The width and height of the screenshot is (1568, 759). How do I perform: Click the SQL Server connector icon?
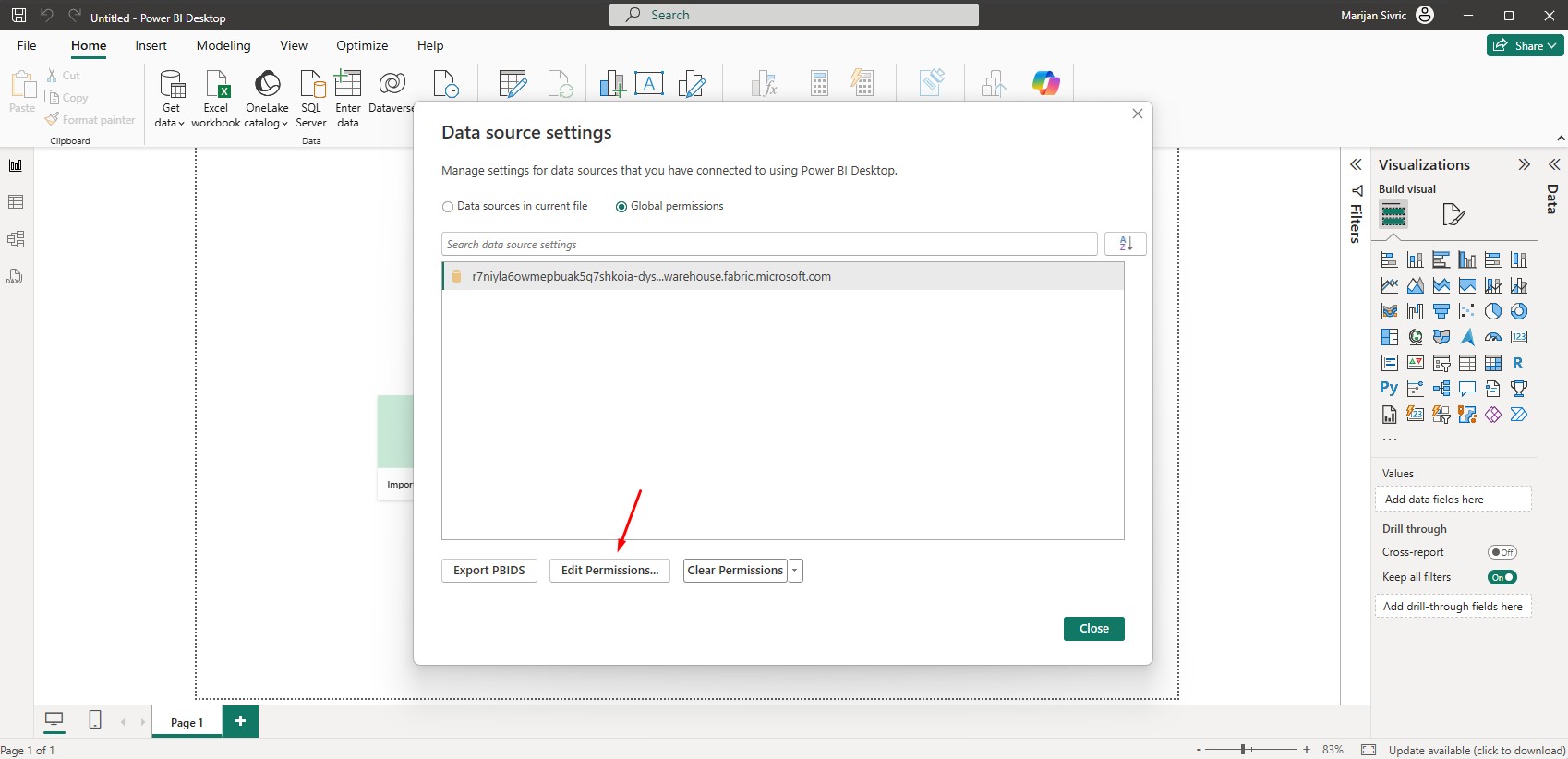click(x=311, y=99)
